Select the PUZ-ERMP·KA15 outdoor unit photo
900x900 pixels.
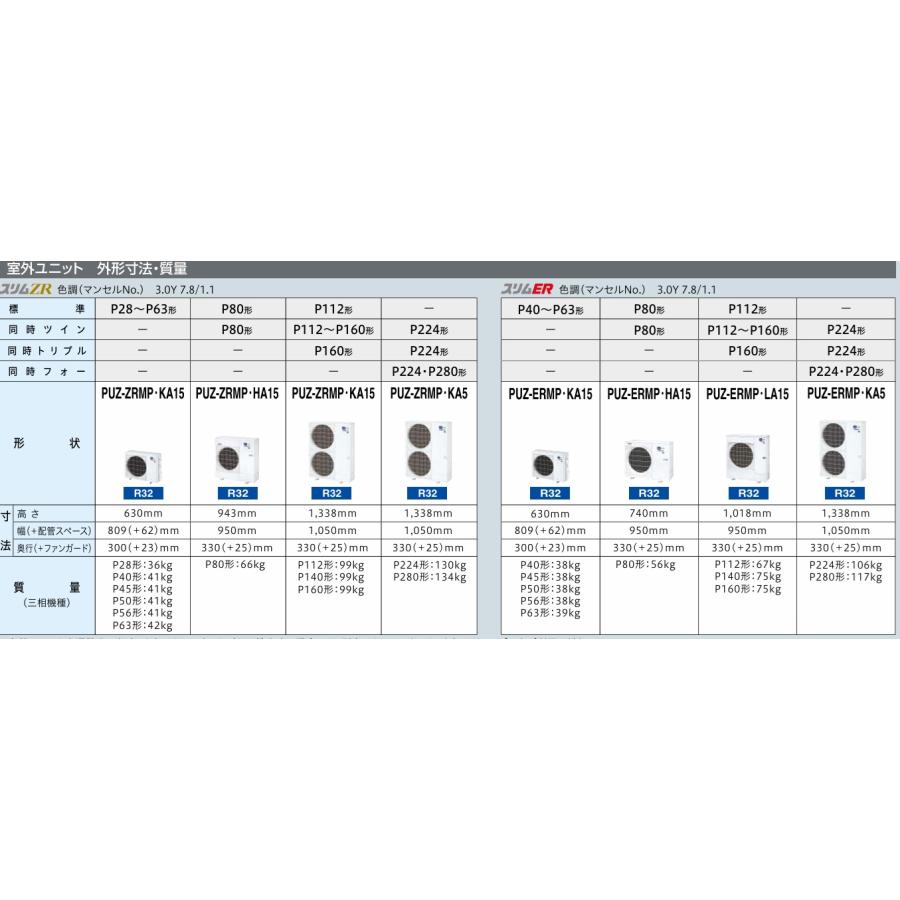(550, 465)
